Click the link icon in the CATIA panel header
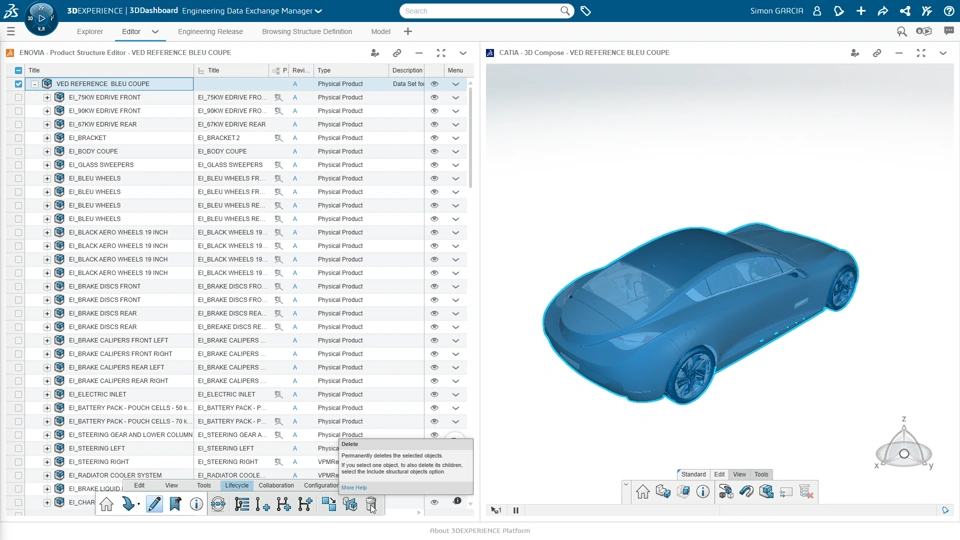This screenshot has width=960, height=540. point(877,53)
